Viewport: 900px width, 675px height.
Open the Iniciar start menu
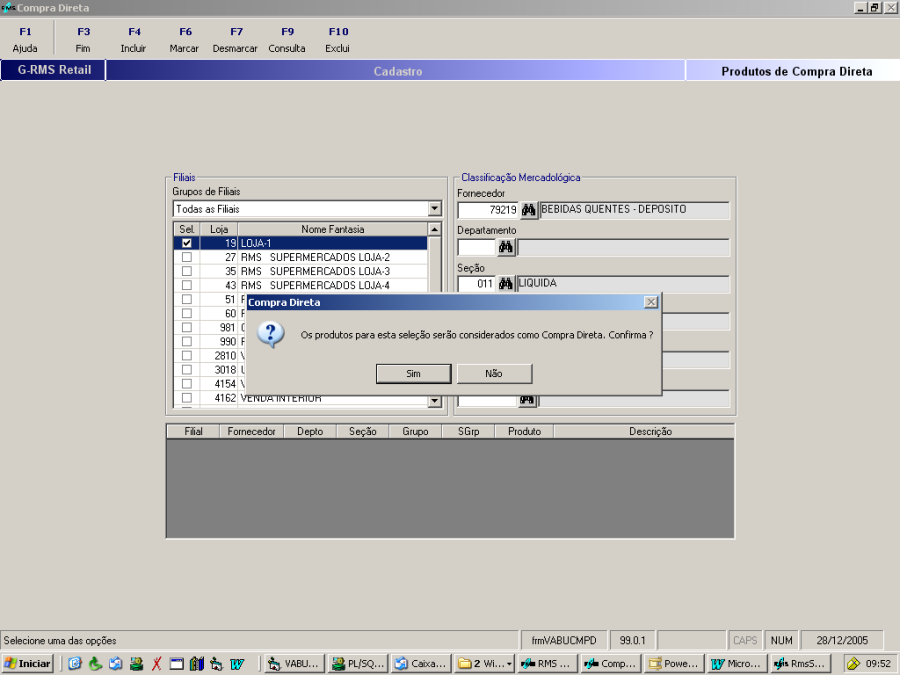point(28,664)
